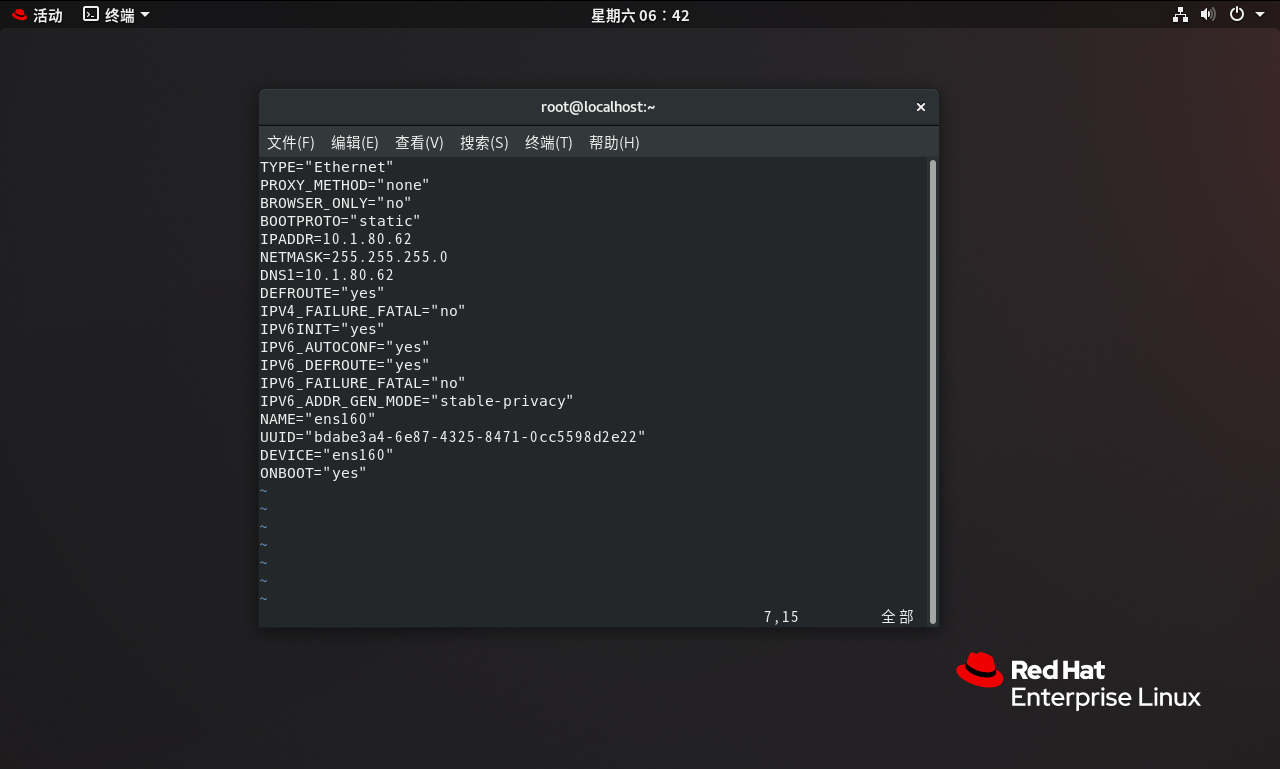The height and width of the screenshot is (769, 1280).
Task: Click the wired network status icon
Action: (x=1181, y=14)
